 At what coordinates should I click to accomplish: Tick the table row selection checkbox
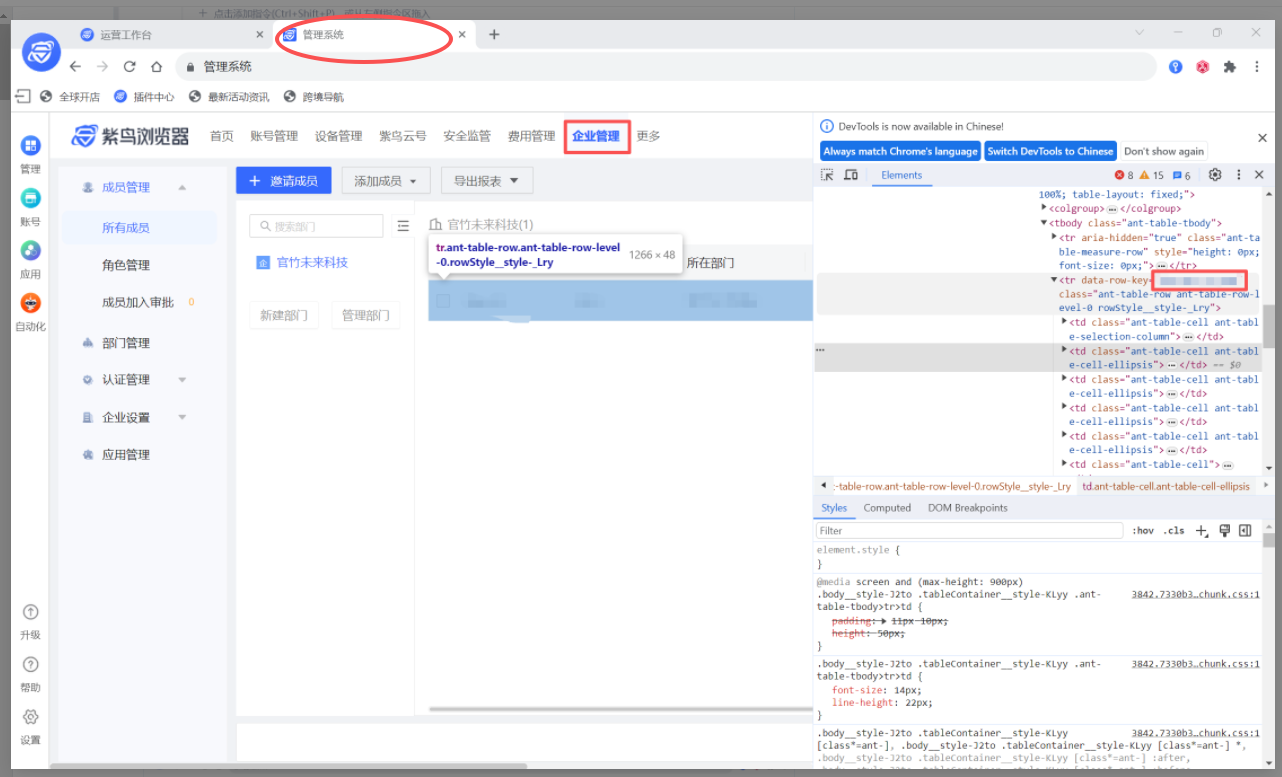tap(443, 300)
